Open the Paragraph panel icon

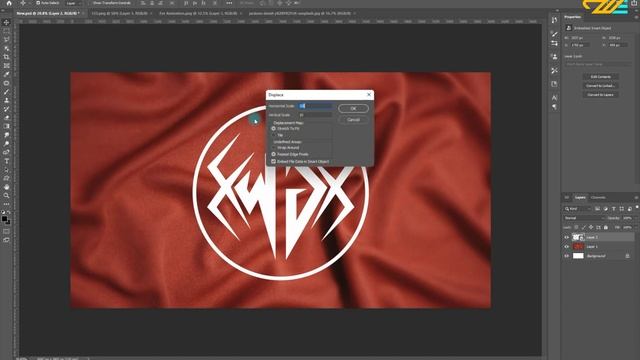point(554,107)
